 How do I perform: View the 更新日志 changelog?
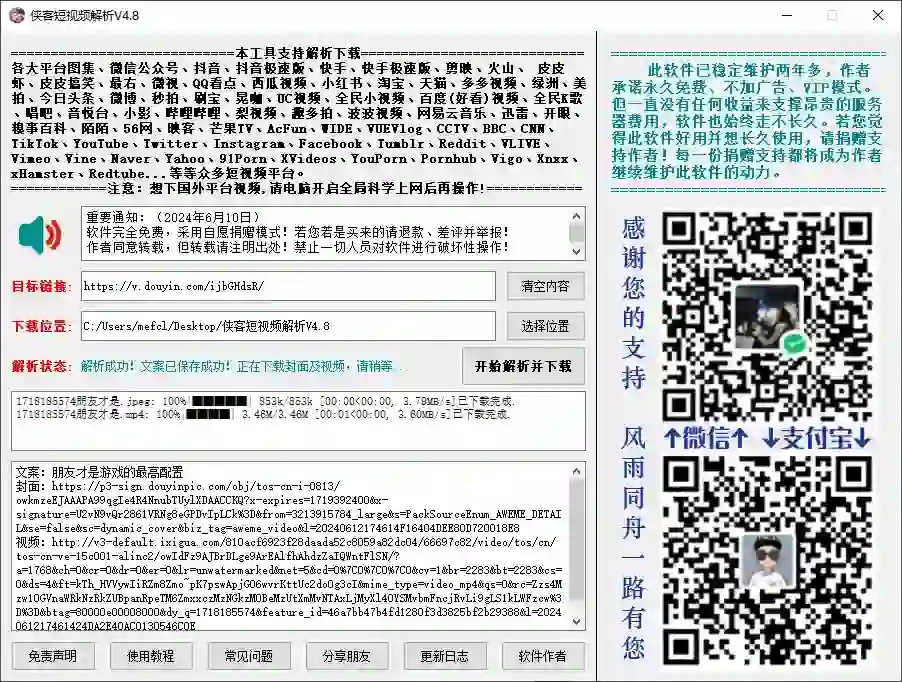[444, 656]
